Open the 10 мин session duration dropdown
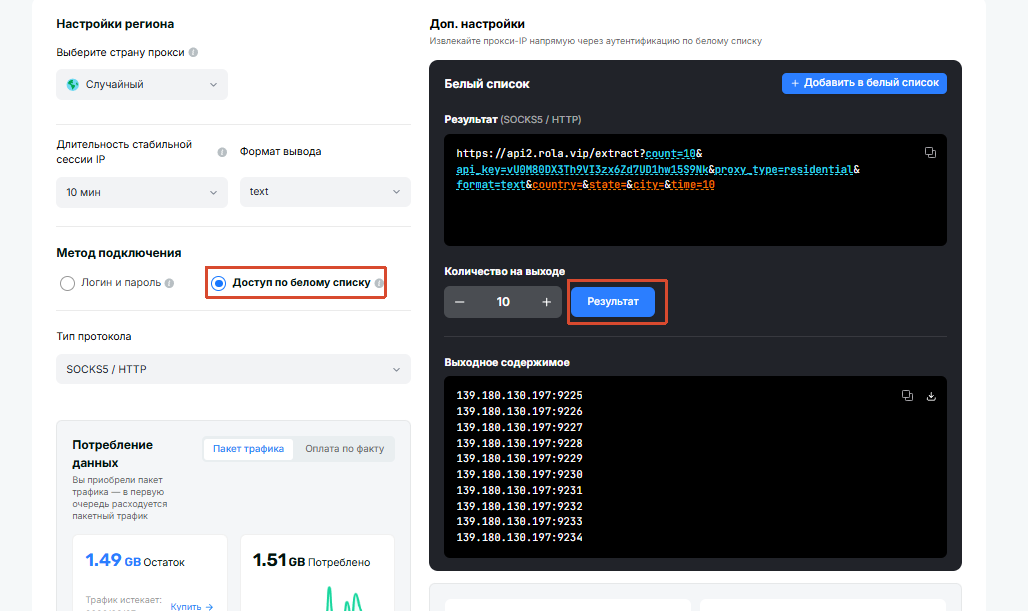The image size is (1028, 611). (142, 192)
